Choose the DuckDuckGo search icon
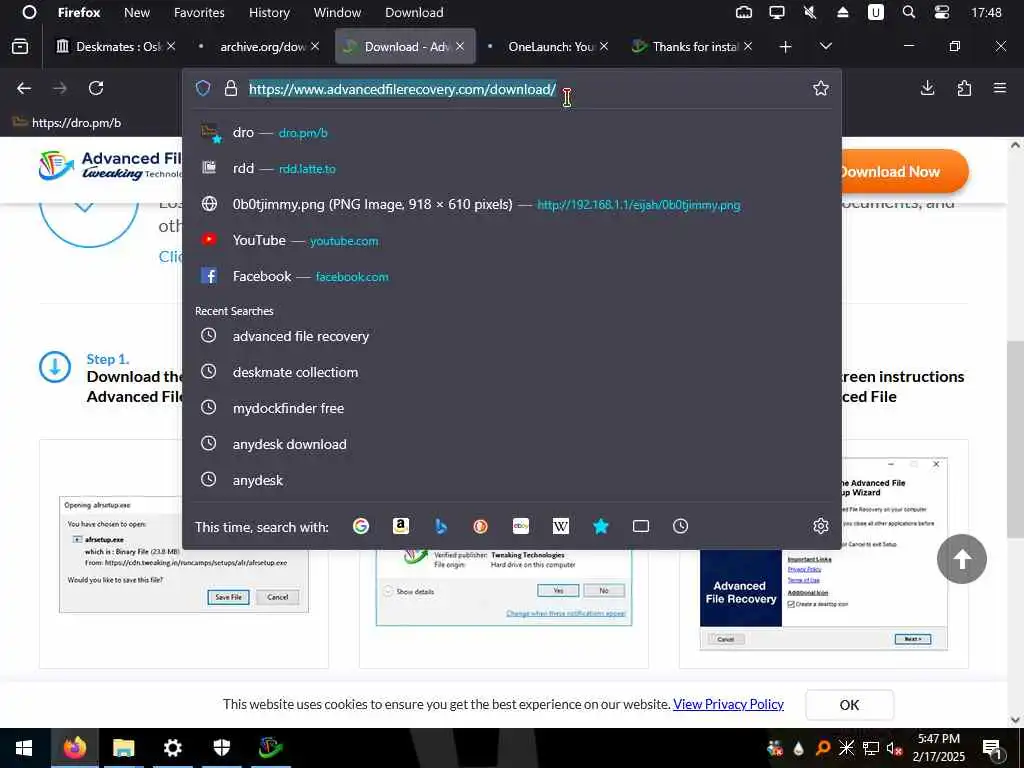Image resolution: width=1024 pixels, height=768 pixels. (x=481, y=526)
